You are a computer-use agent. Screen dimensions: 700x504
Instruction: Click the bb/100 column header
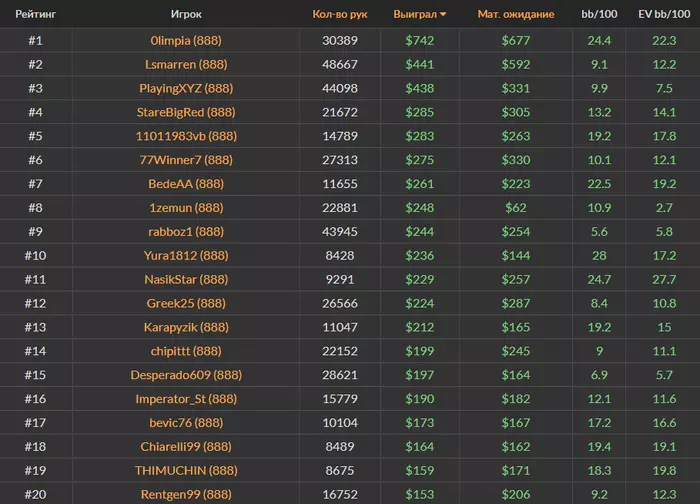pyautogui.click(x=599, y=14)
